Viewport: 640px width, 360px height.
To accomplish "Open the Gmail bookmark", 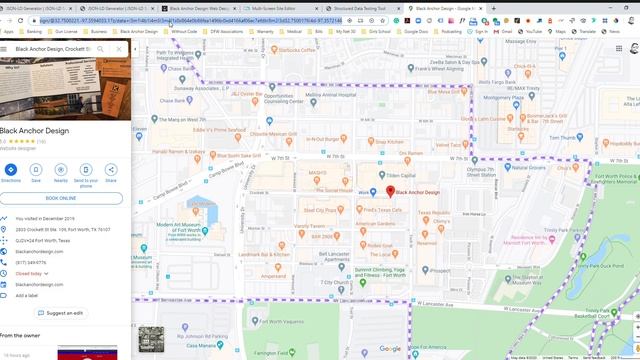I will click(503, 31).
